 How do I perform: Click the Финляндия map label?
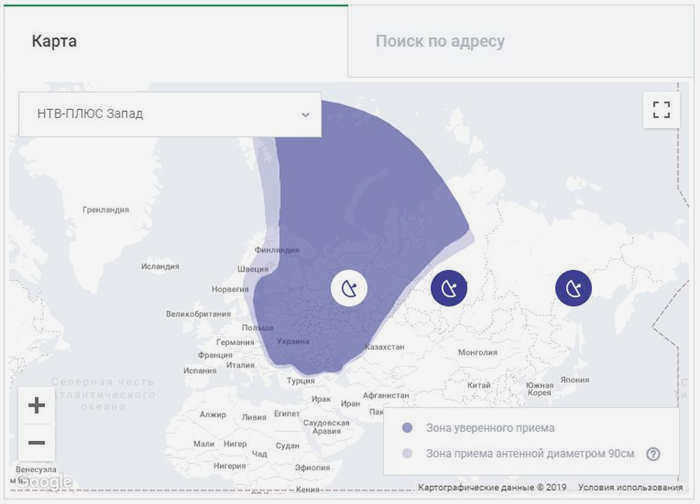point(277,250)
